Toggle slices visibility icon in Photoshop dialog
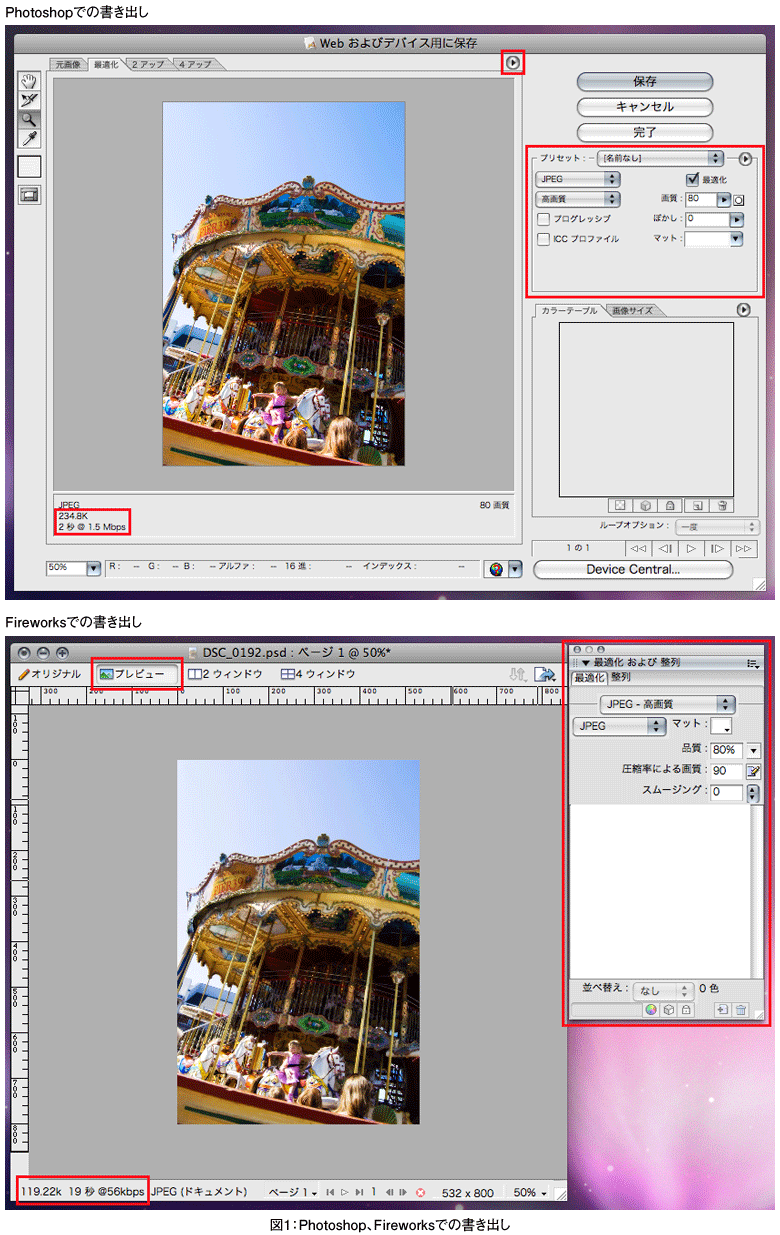The image size is (780, 1235). coord(29,195)
